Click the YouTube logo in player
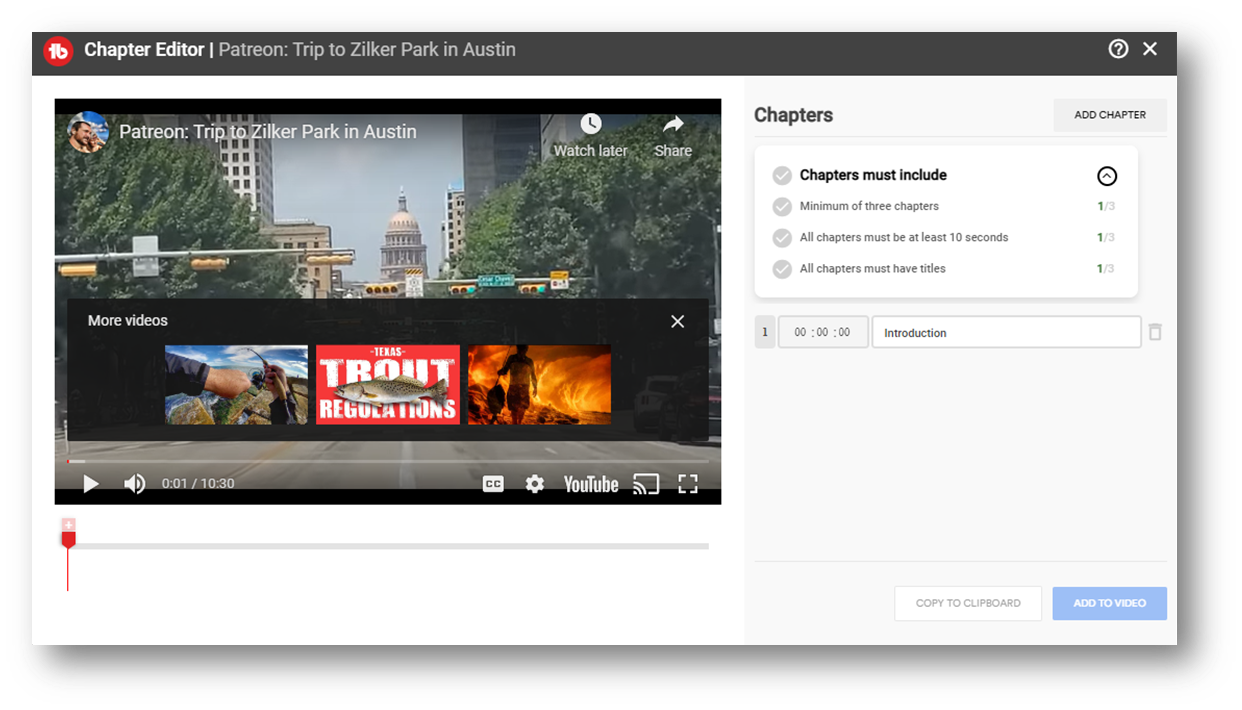Viewport: 1242px width, 710px height. pos(591,484)
